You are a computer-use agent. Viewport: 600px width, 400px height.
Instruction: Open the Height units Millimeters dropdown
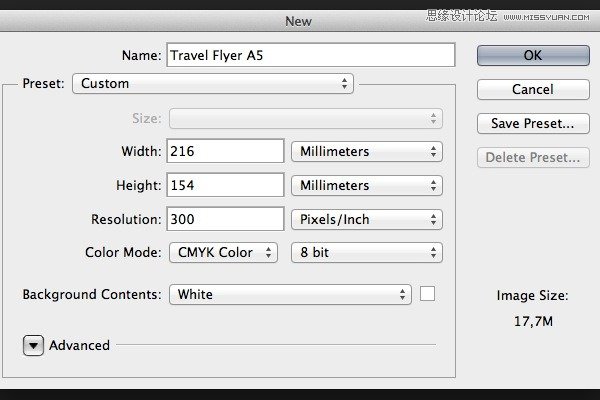point(366,185)
